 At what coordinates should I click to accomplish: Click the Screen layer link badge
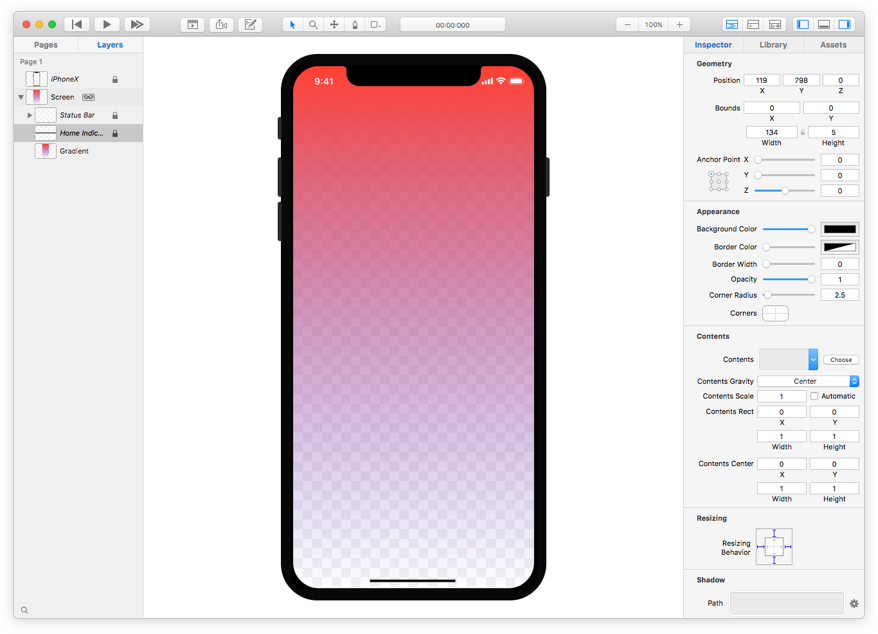click(88, 97)
